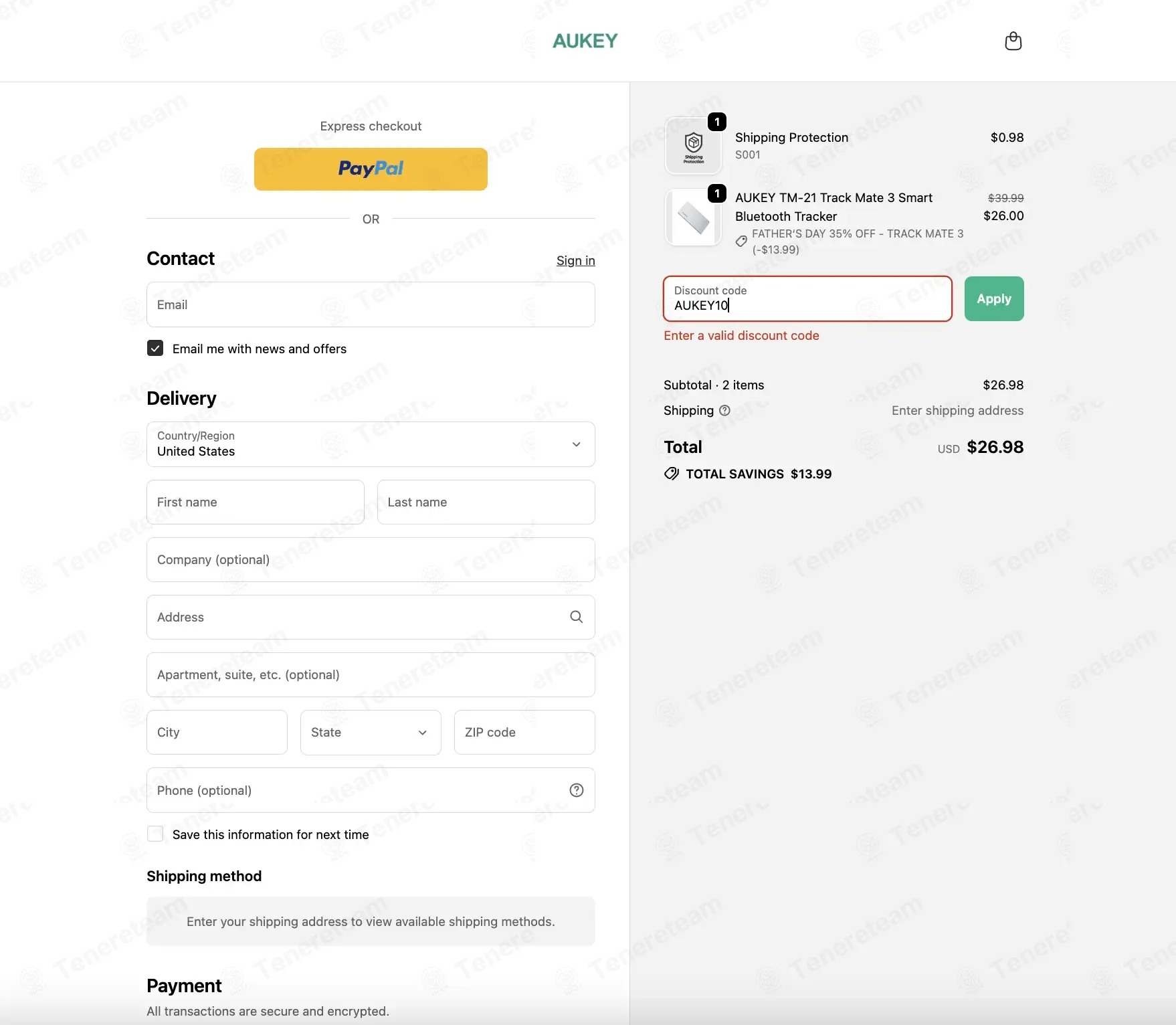The image size is (1176, 1025).
Task: Click the $0.98 shipping protection price
Action: point(1007,137)
